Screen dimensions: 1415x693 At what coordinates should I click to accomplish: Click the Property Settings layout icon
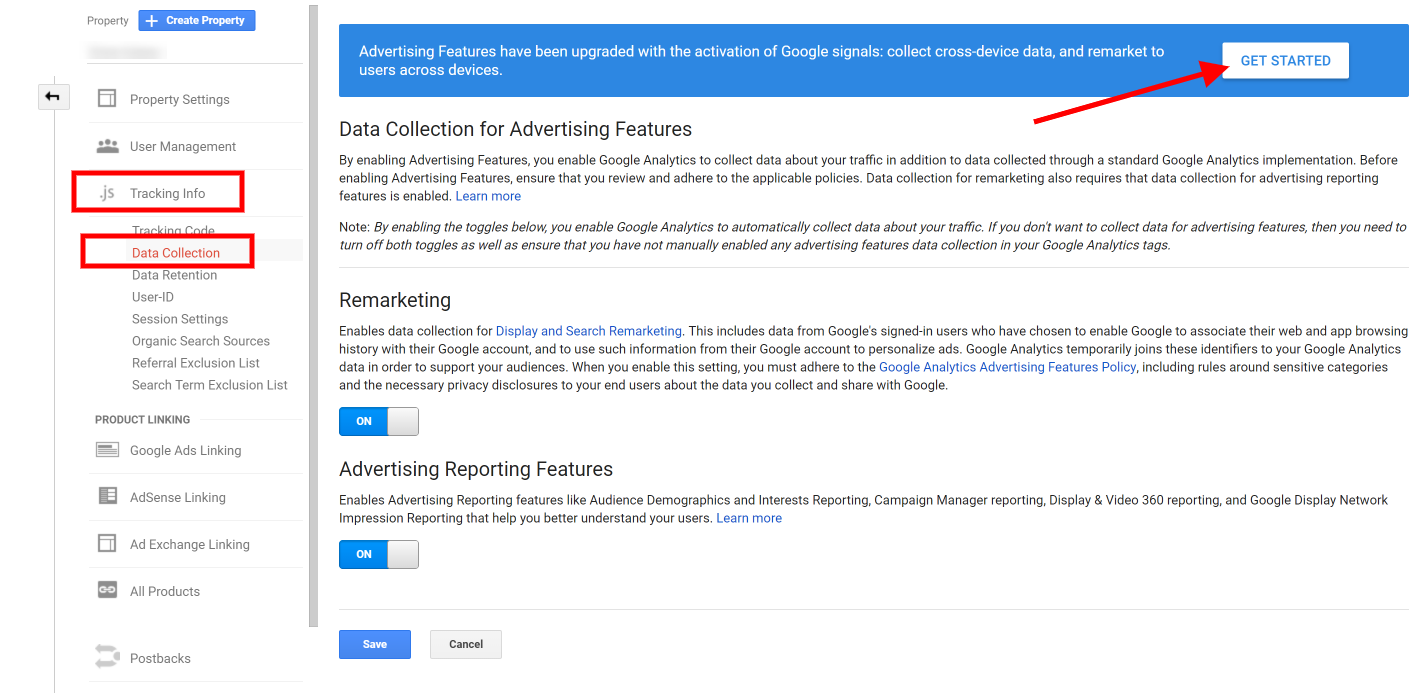pyautogui.click(x=107, y=98)
